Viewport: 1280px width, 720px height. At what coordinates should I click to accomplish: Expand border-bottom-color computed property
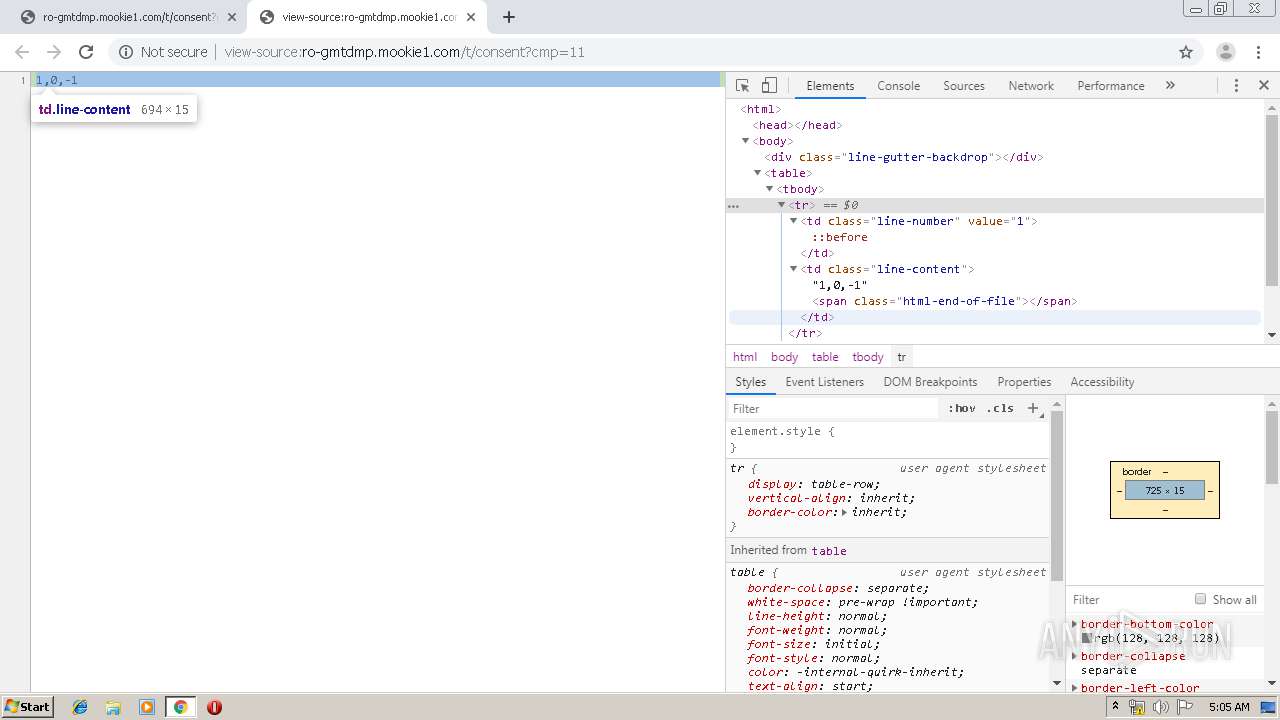1075,624
